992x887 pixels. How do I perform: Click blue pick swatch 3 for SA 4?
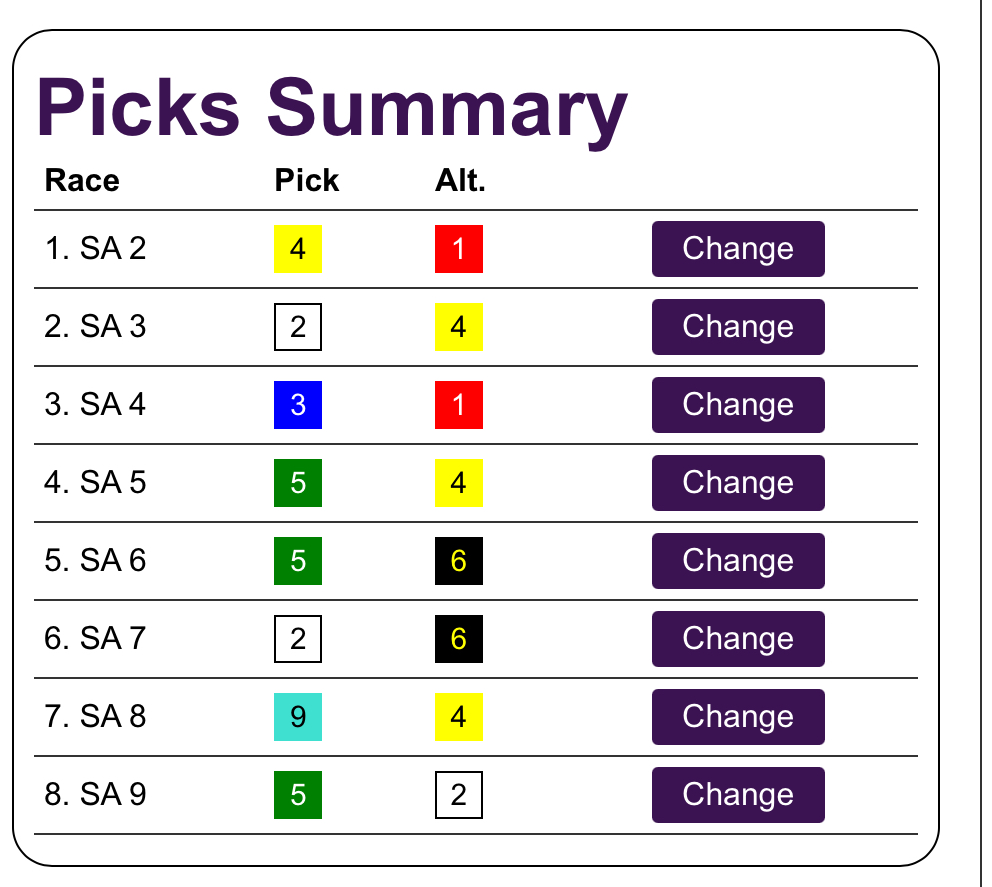point(298,405)
